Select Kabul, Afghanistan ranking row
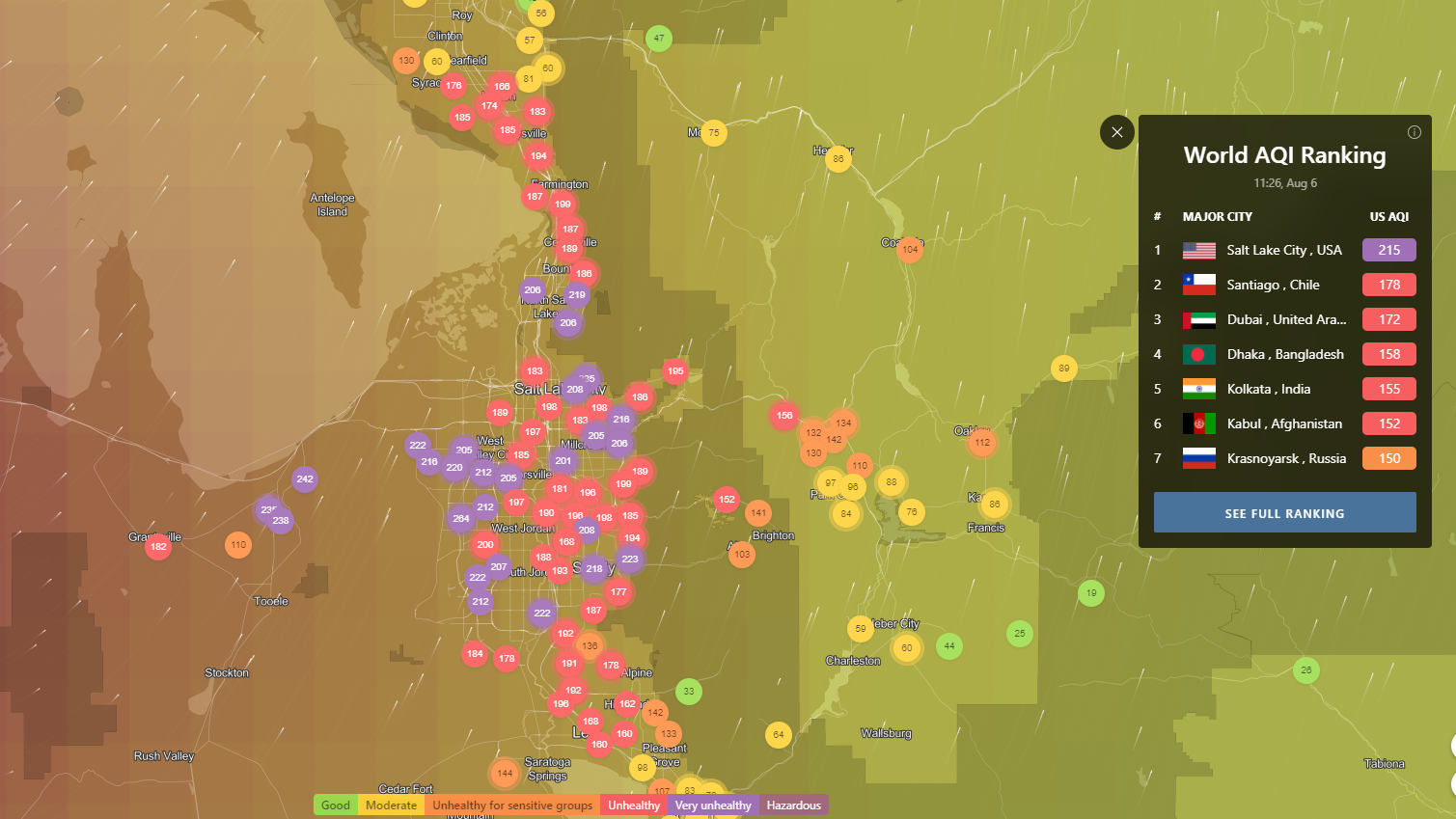This screenshot has width=1456, height=819. point(1284,423)
